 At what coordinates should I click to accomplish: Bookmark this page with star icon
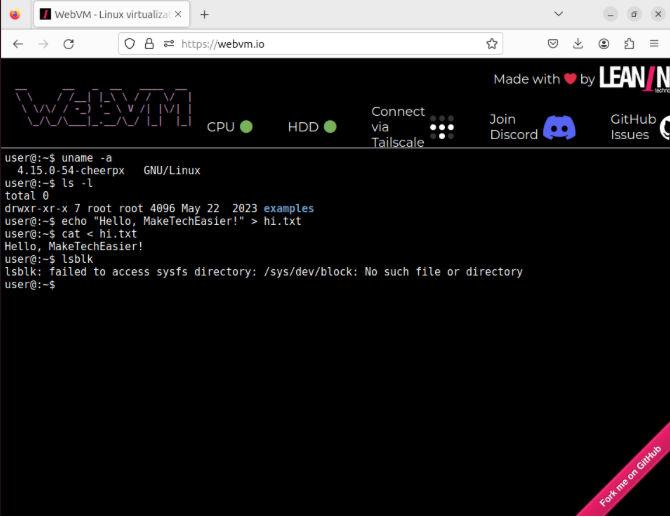[491, 44]
